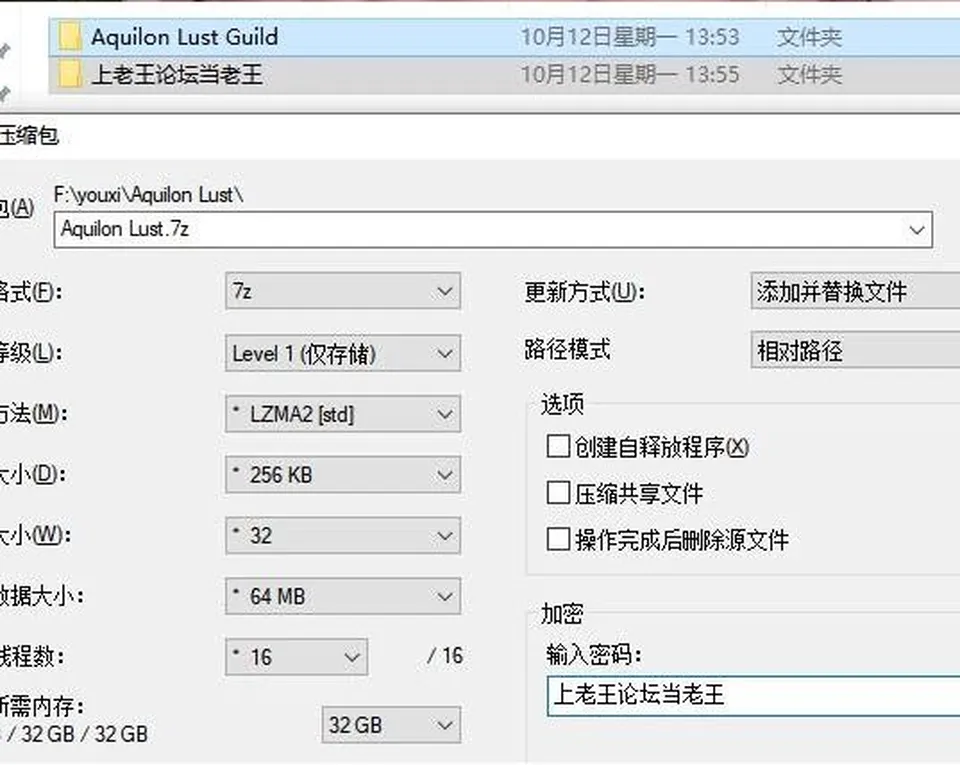Click the 13:53 modified date cell
Screen dimensions: 960x765
point(630,37)
